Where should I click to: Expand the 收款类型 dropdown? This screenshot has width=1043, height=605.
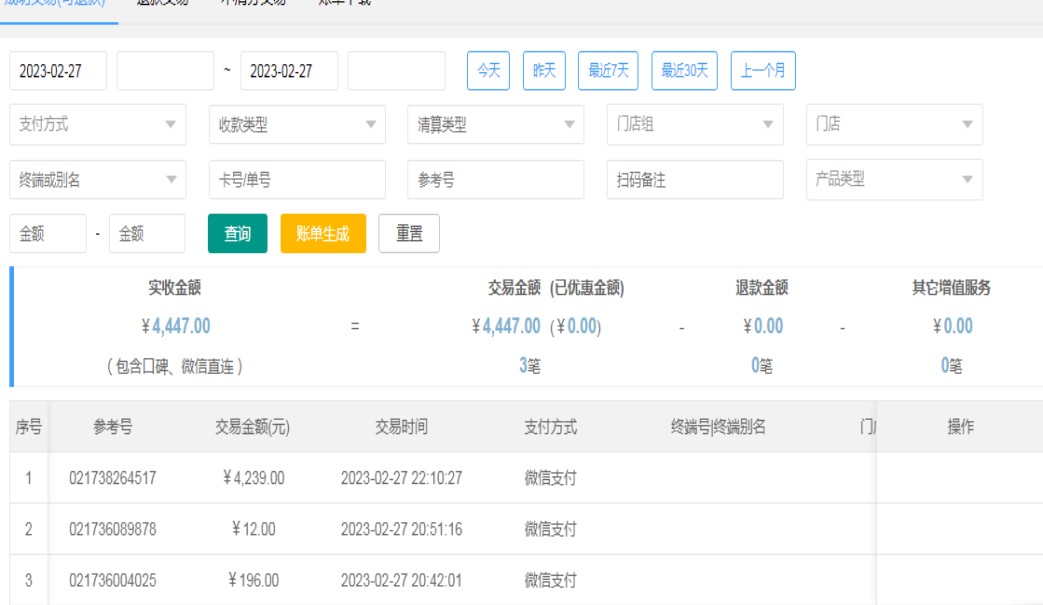pyautogui.click(x=296, y=125)
